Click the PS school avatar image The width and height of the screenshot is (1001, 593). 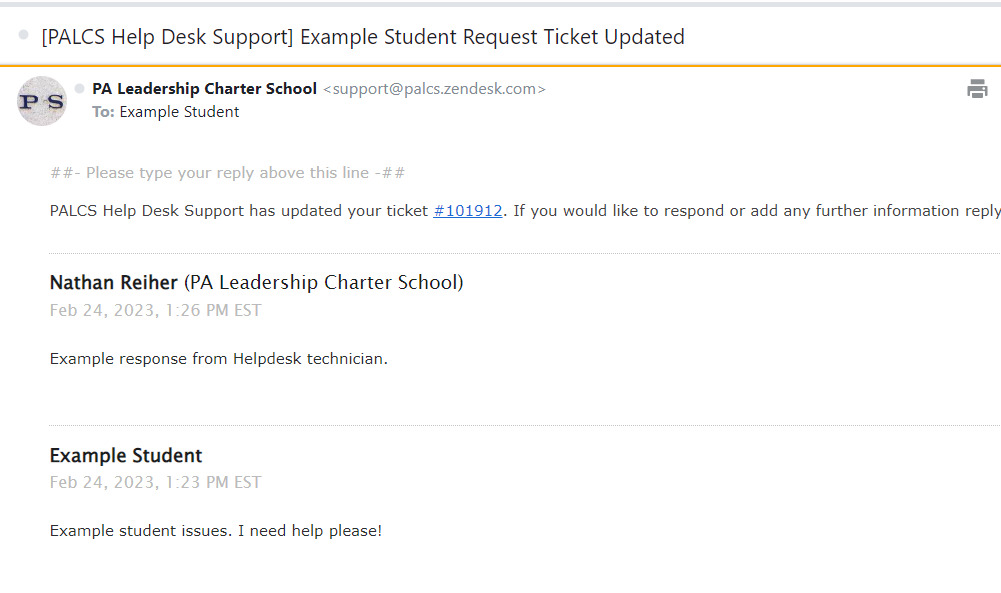41,100
